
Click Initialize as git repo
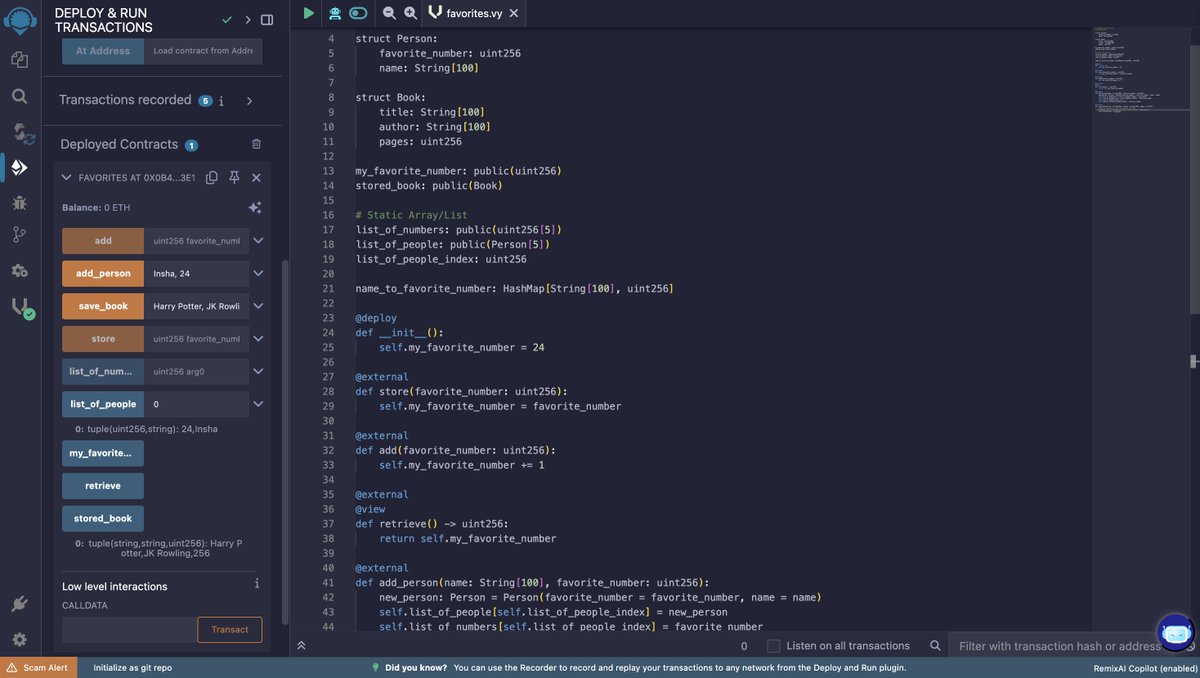pyautogui.click(x=133, y=667)
